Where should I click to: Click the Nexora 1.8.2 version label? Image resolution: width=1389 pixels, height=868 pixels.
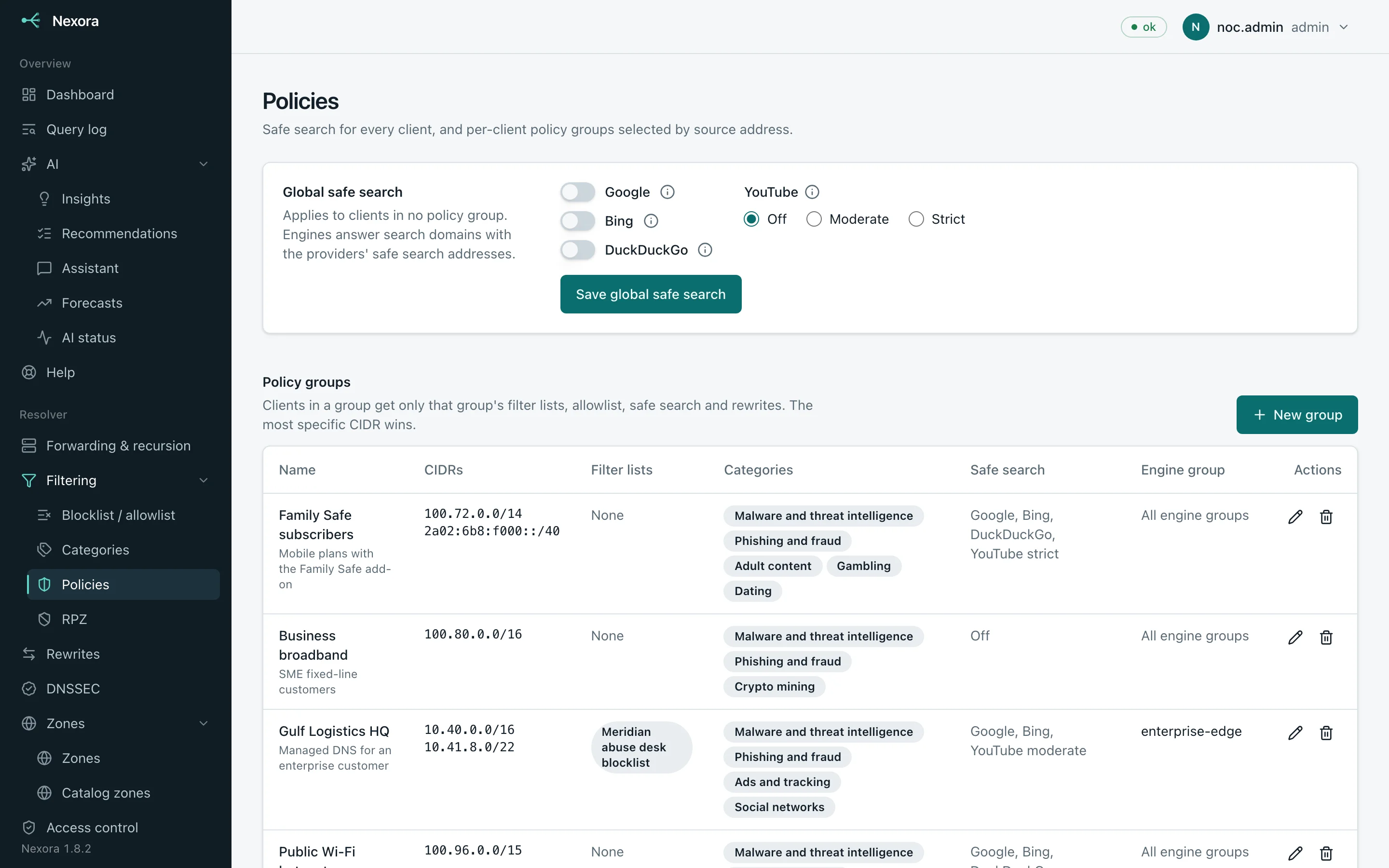pyautogui.click(x=56, y=849)
